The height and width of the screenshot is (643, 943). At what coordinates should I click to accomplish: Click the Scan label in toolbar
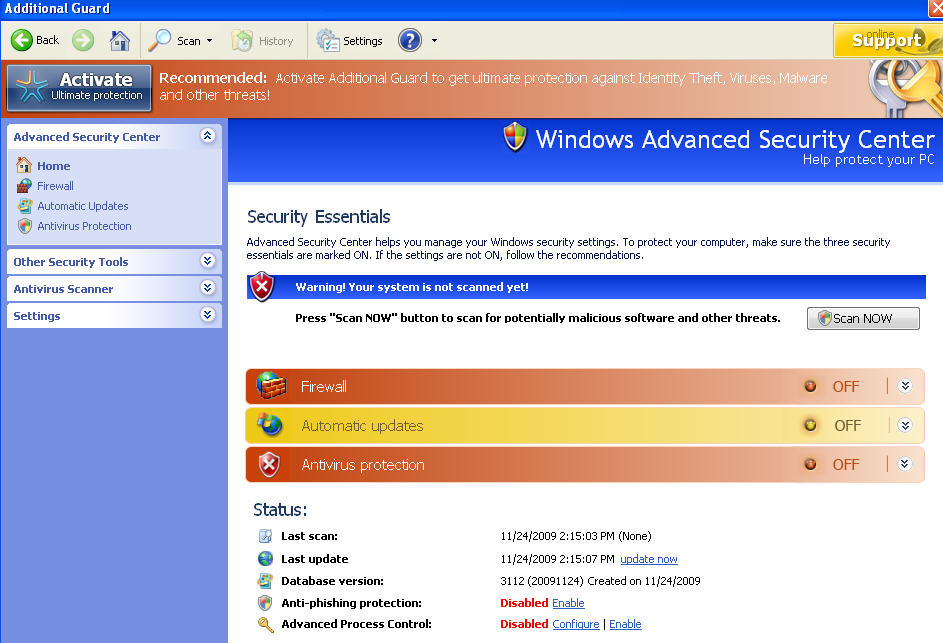[189, 41]
